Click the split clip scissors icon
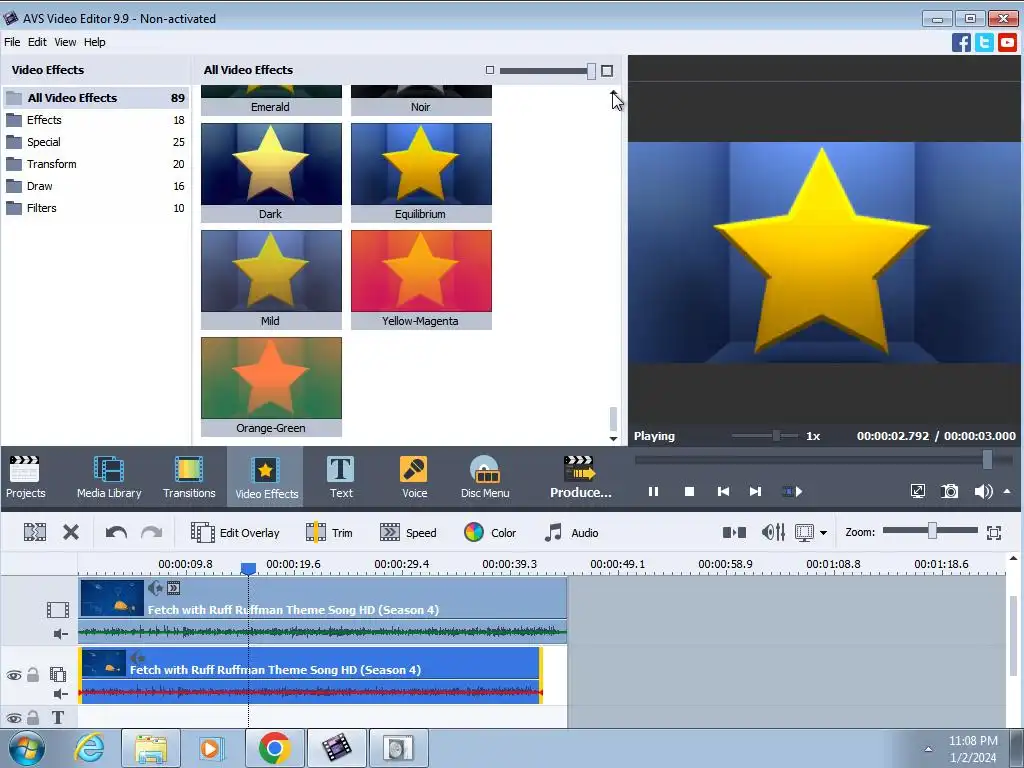1024x768 pixels. (35, 532)
